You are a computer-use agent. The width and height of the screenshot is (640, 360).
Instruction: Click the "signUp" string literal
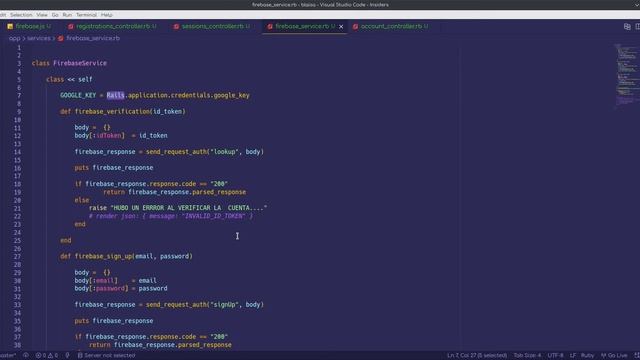pos(224,304)
